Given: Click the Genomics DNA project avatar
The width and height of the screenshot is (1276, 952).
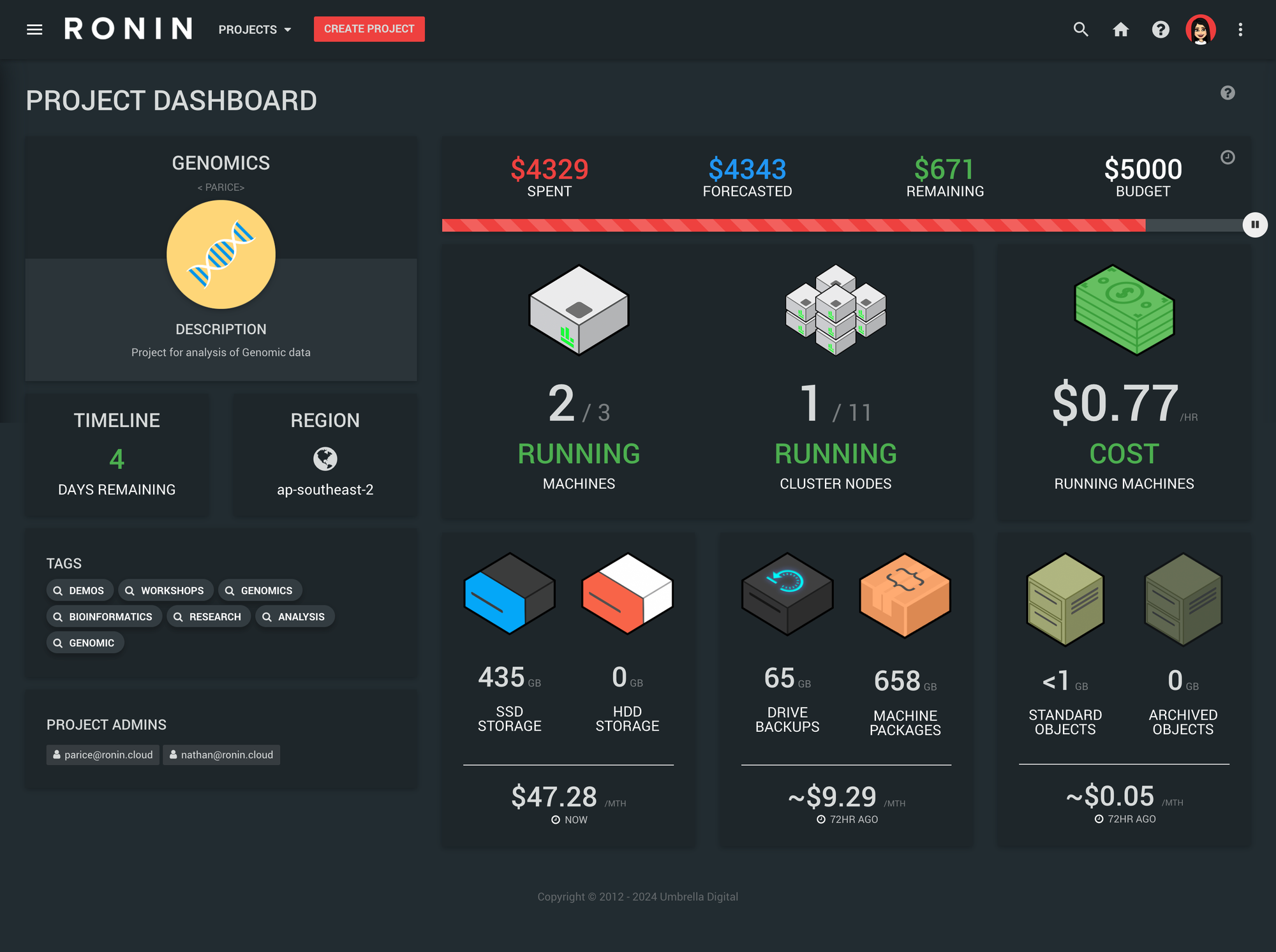Looking at the screenshot, I should [221, 255].
